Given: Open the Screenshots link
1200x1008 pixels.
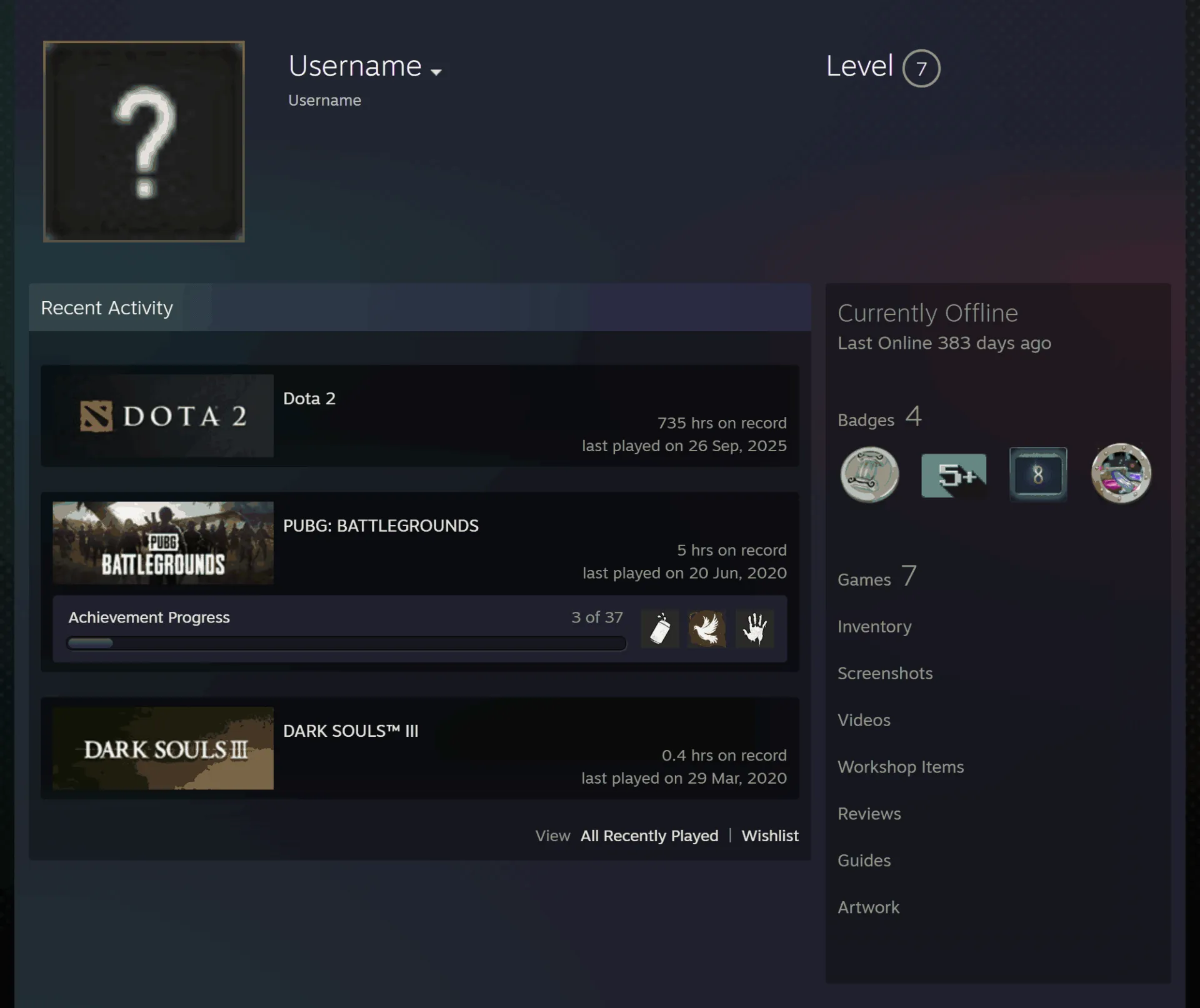Looking at the screenshot, I should (x=885, y=674).
